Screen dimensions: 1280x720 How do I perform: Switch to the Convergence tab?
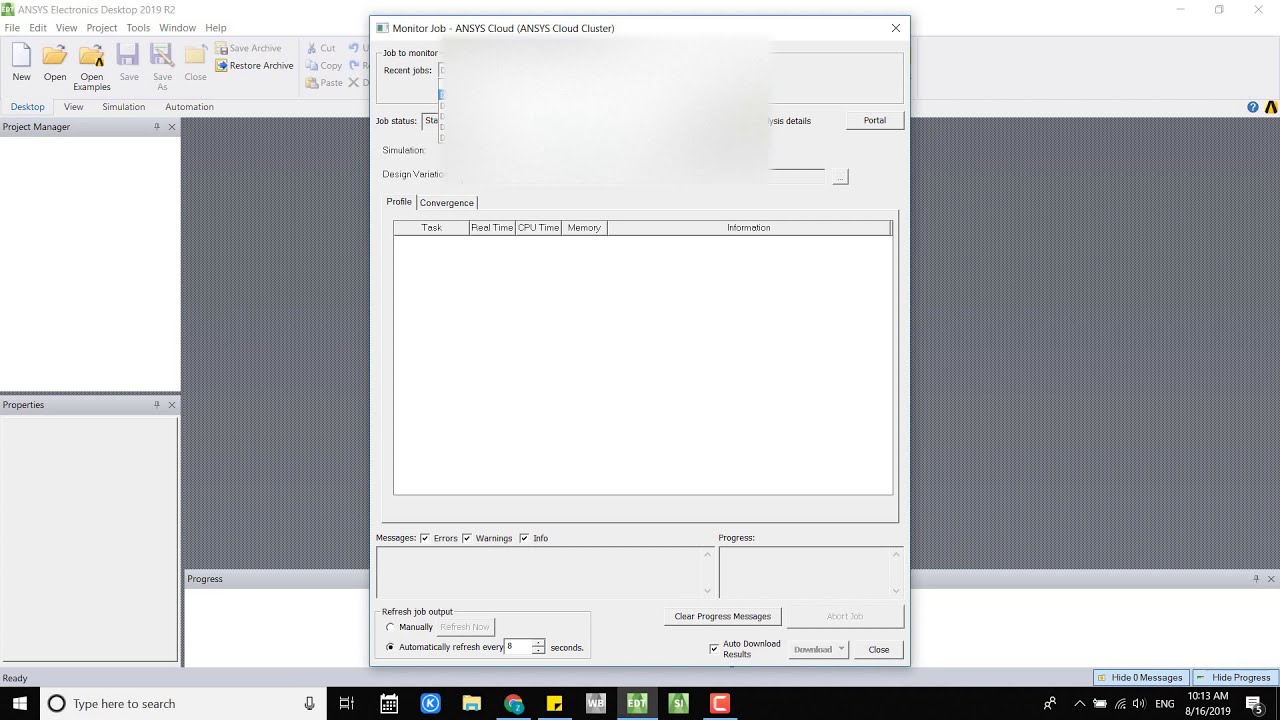coord(447,202)
